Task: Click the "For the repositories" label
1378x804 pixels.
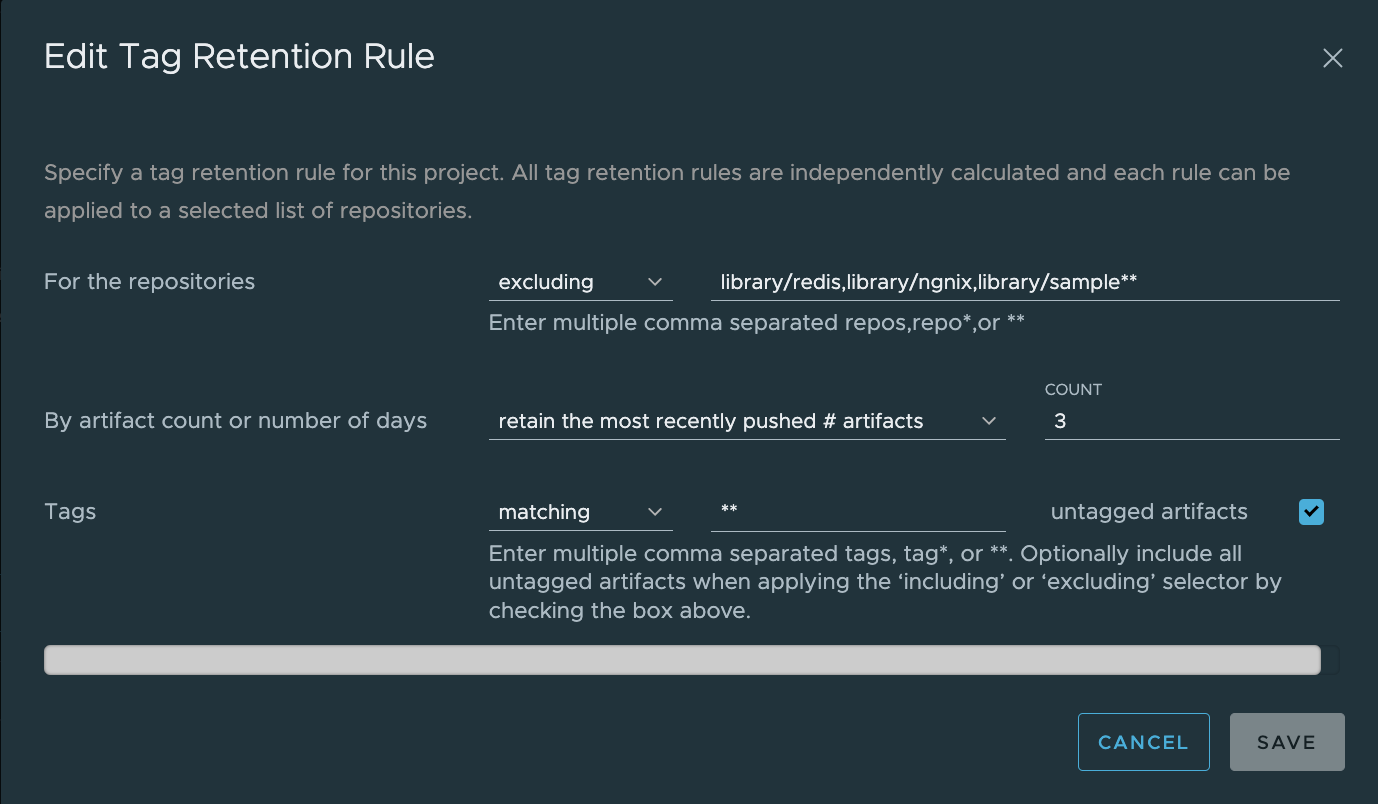Action: tap(149, 282)
